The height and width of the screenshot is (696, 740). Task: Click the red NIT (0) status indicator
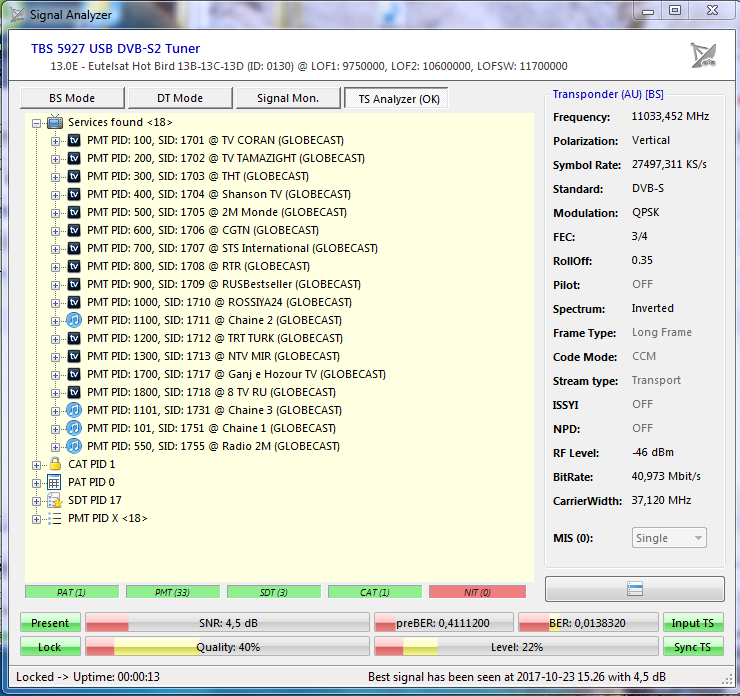(477, 592)
